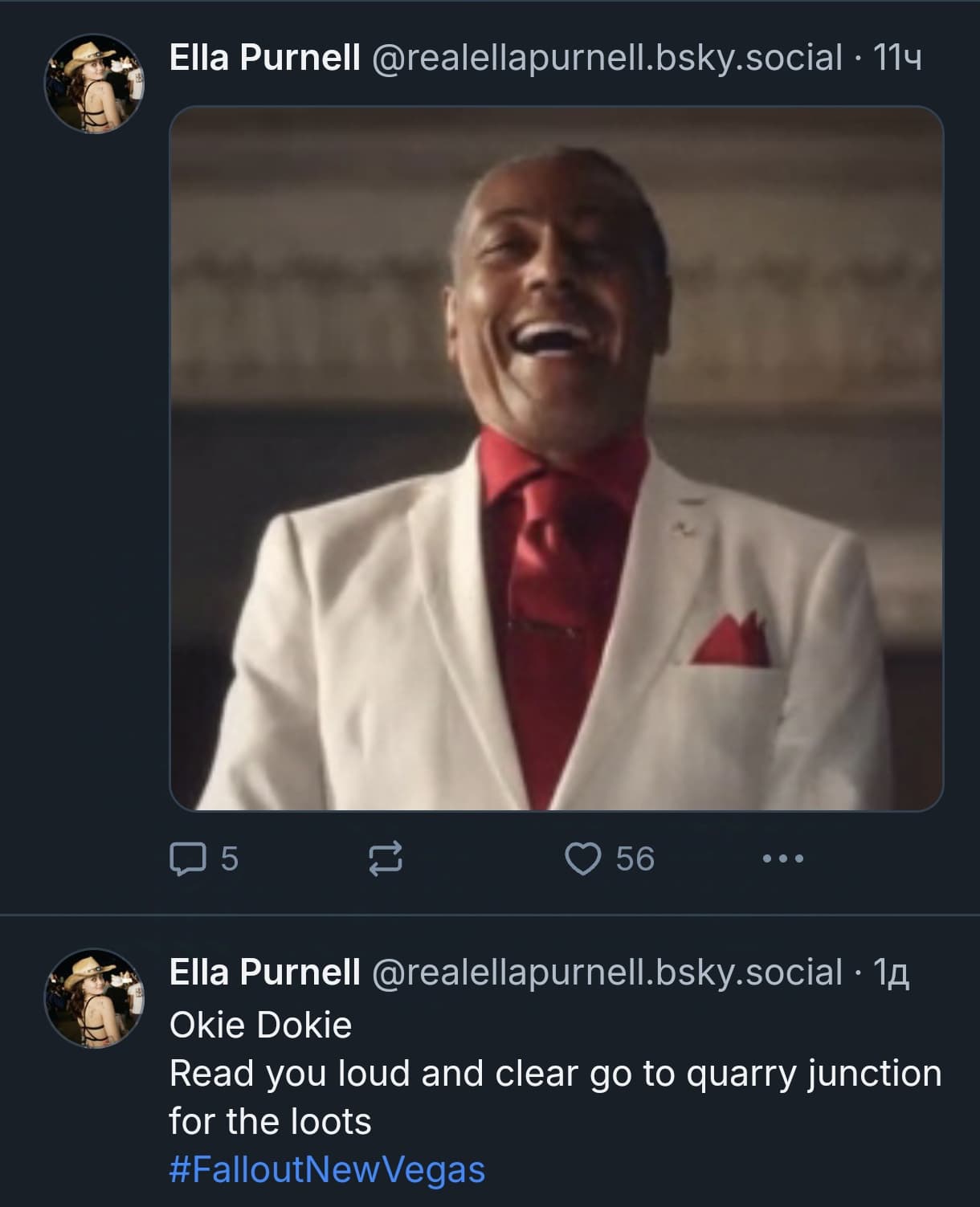Screen dimensions: 980x1207
Task: Repost the laughing man image post
Action: point(385,858)
